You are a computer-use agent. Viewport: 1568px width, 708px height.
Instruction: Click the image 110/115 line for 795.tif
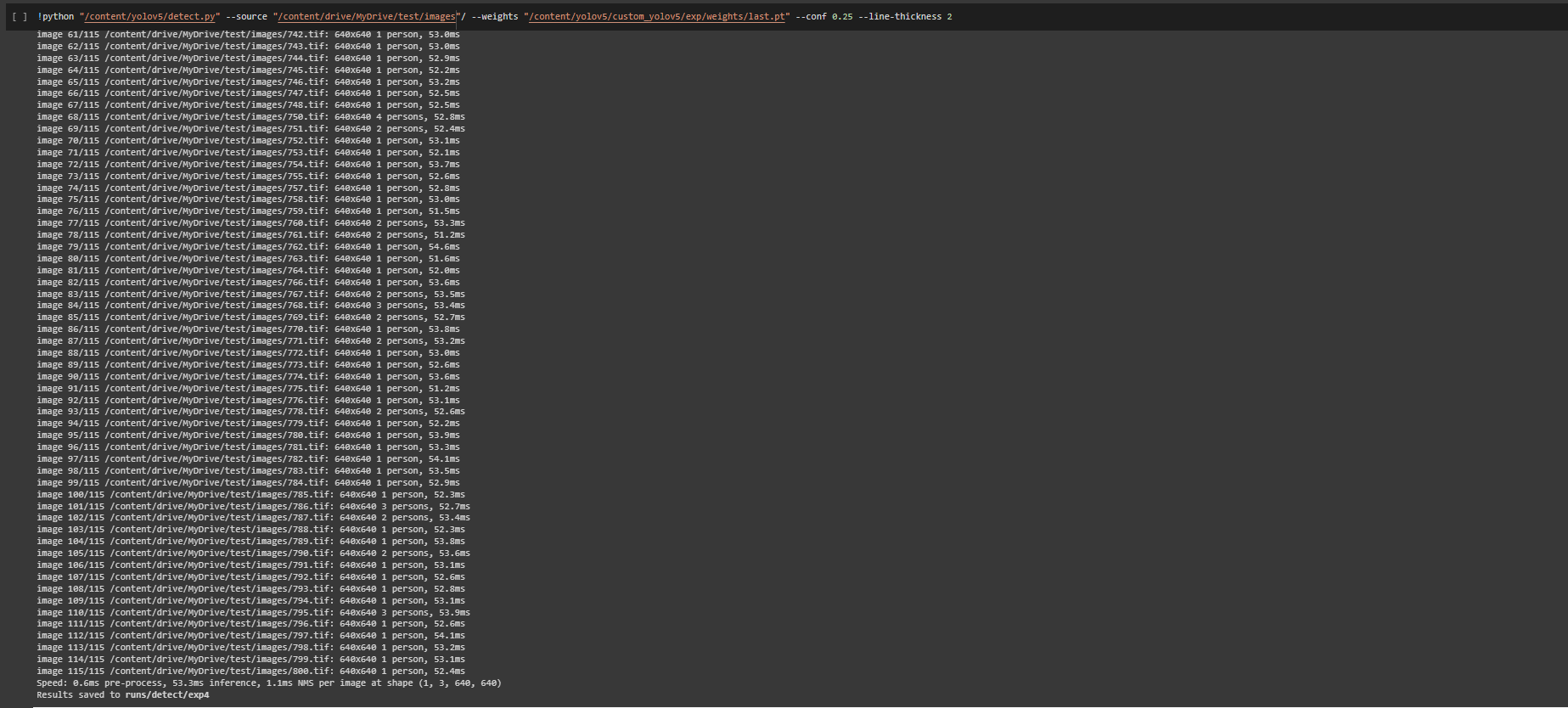[x=253, y=613]
